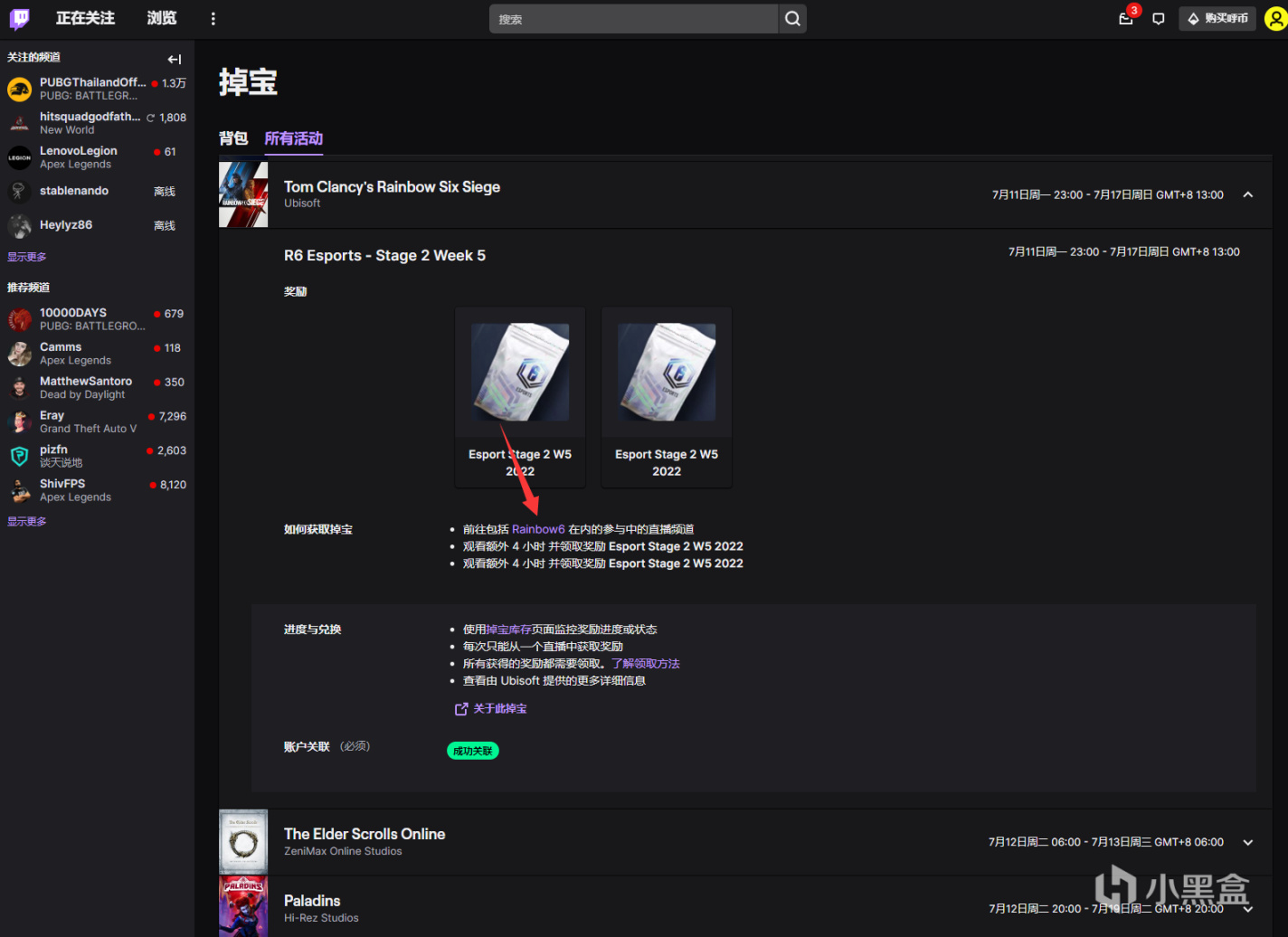Click MatthewSantoro's Dead by Daylight label
This screenshot has width=1288, height=937.
click(82, 395)
